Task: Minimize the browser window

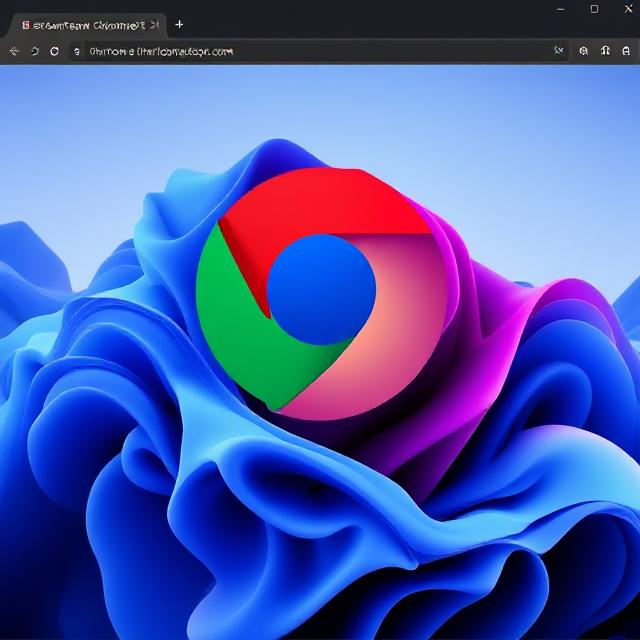Action: [561, 9]
